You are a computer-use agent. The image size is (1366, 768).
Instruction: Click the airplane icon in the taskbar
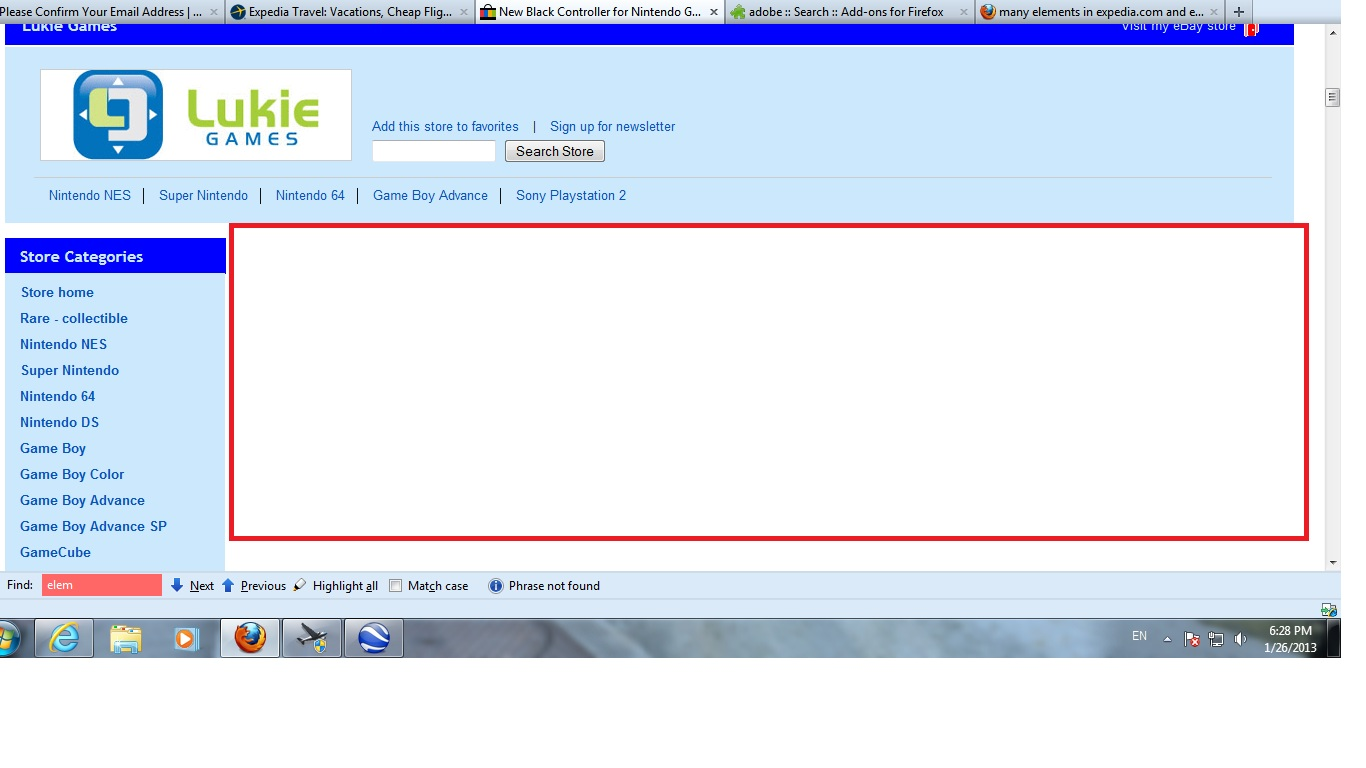312,638
